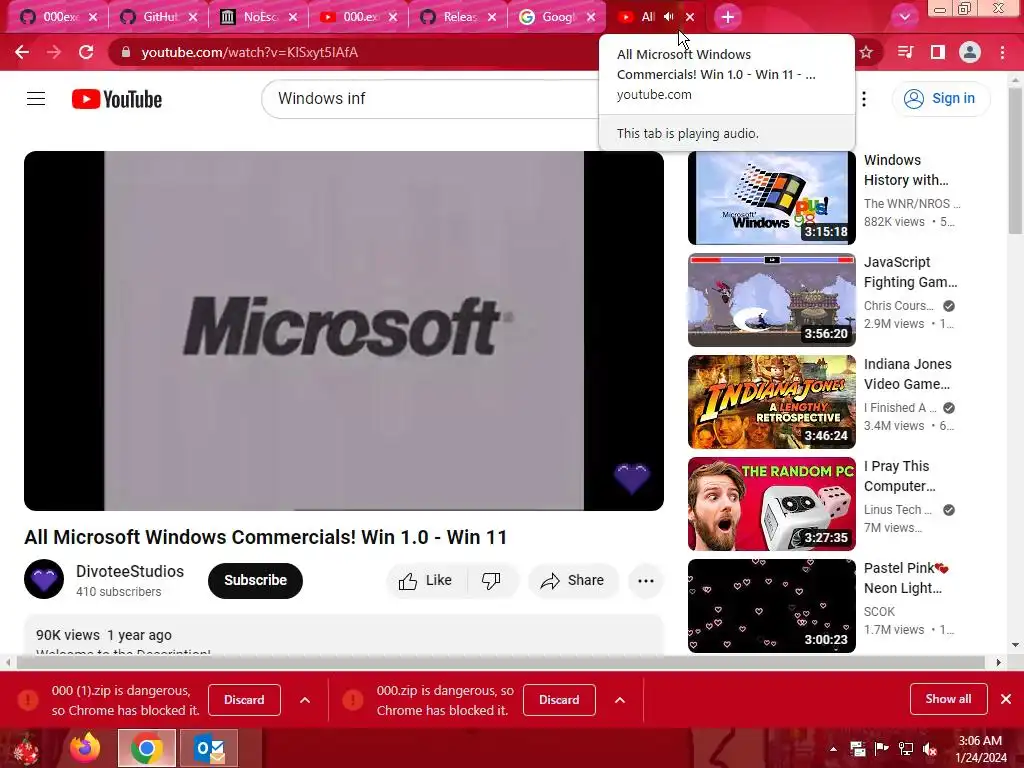This screenshot has height=768, width=1024.
Task: Click the Start button ornament
Action: [x=26, y=748]
